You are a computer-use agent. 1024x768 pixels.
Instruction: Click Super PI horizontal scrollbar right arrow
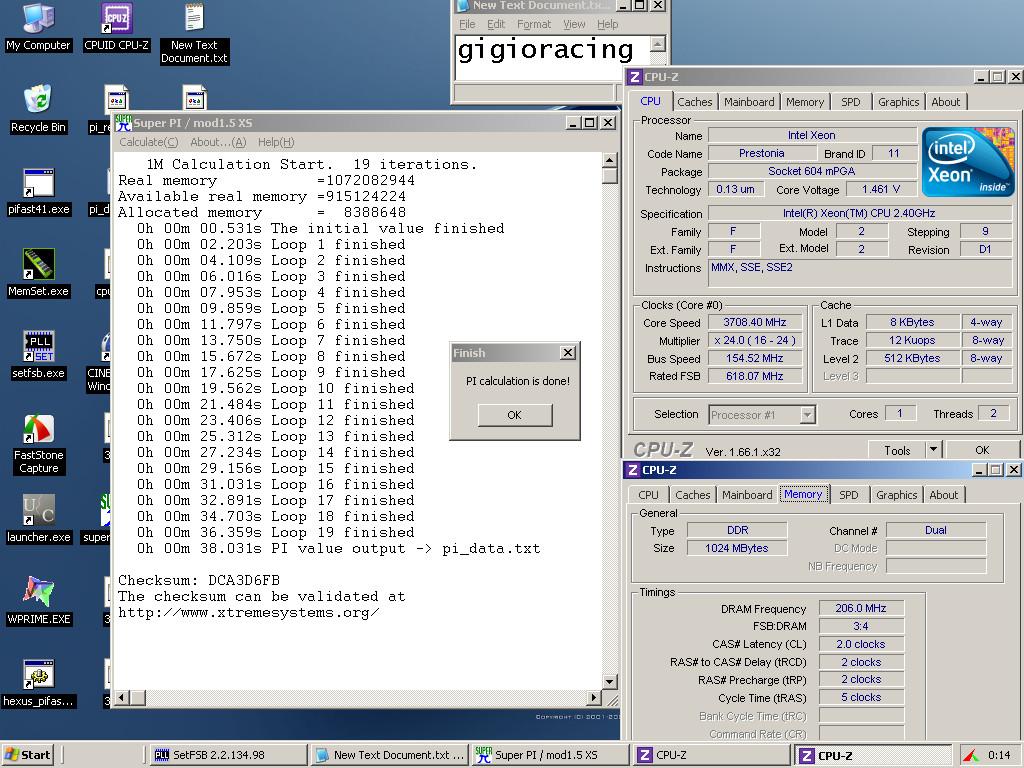593,698
